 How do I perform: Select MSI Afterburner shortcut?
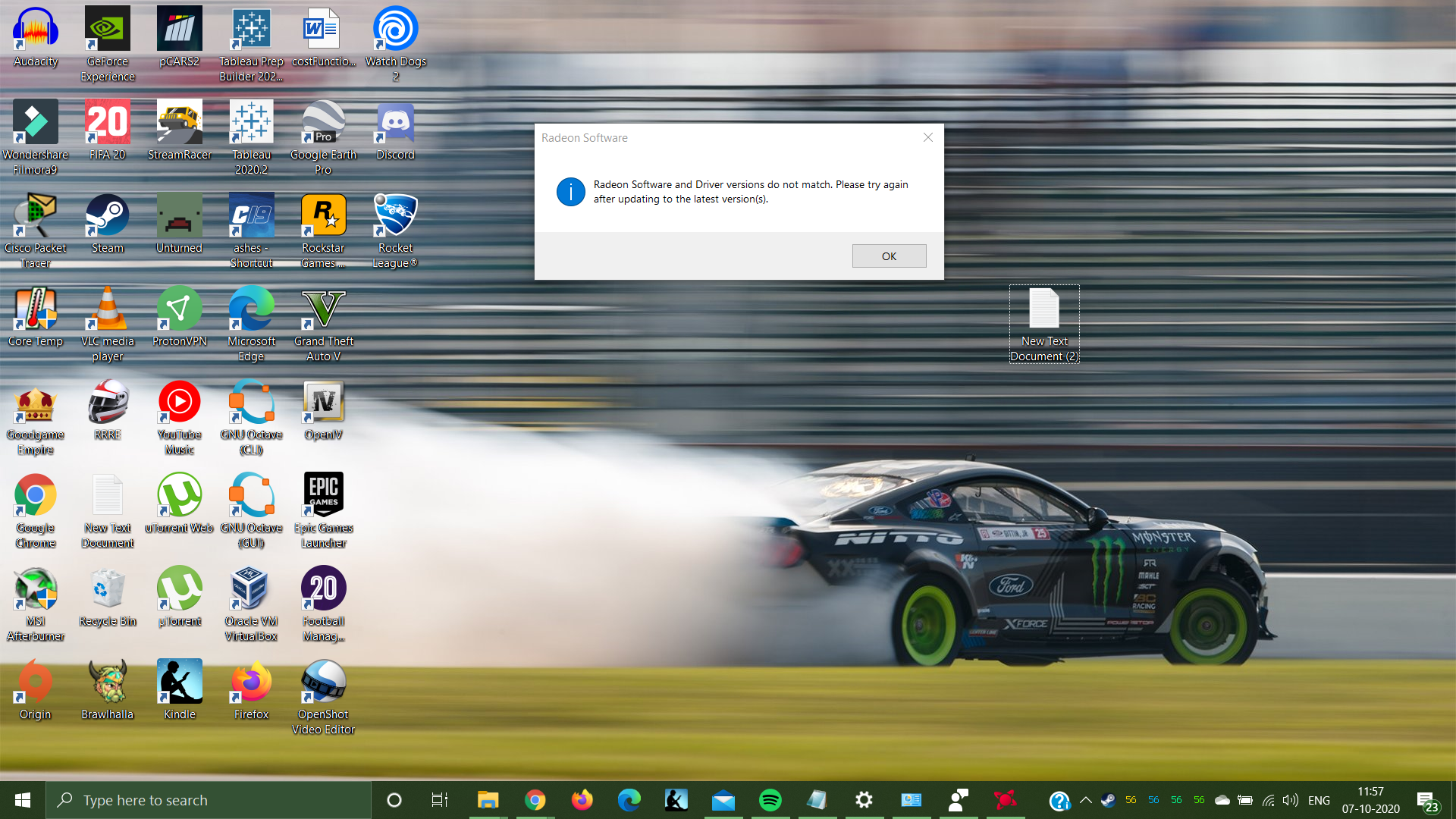(36, 604)
